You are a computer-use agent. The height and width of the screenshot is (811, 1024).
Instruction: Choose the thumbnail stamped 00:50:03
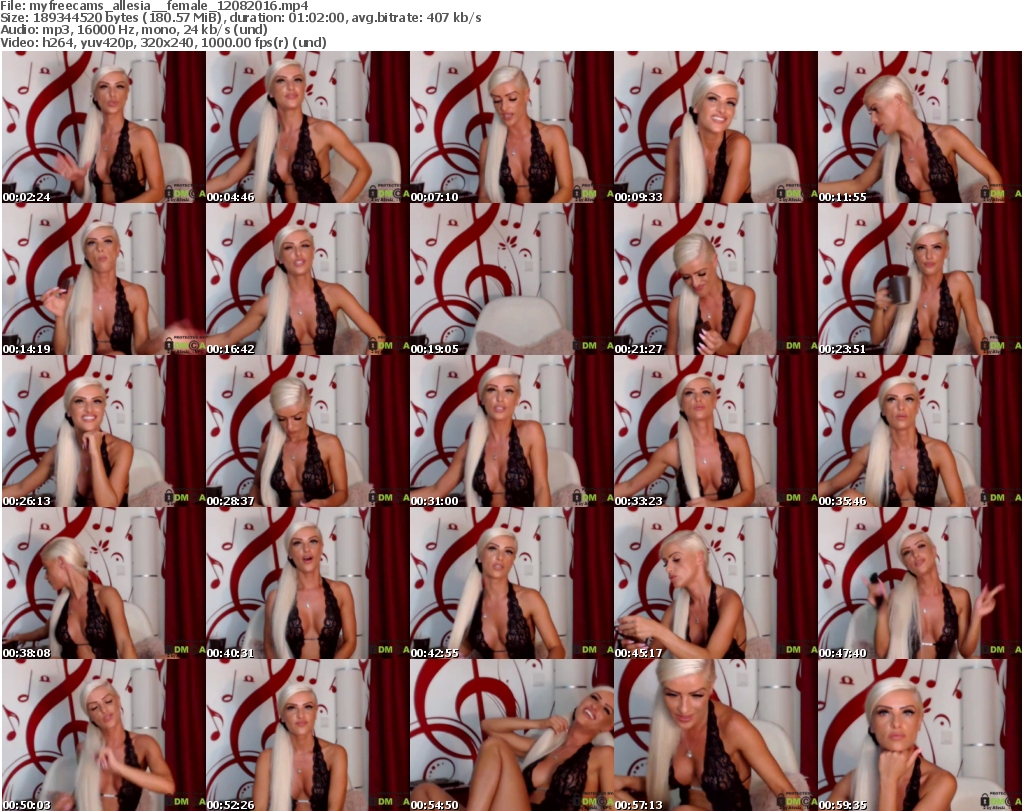point(104,735)
